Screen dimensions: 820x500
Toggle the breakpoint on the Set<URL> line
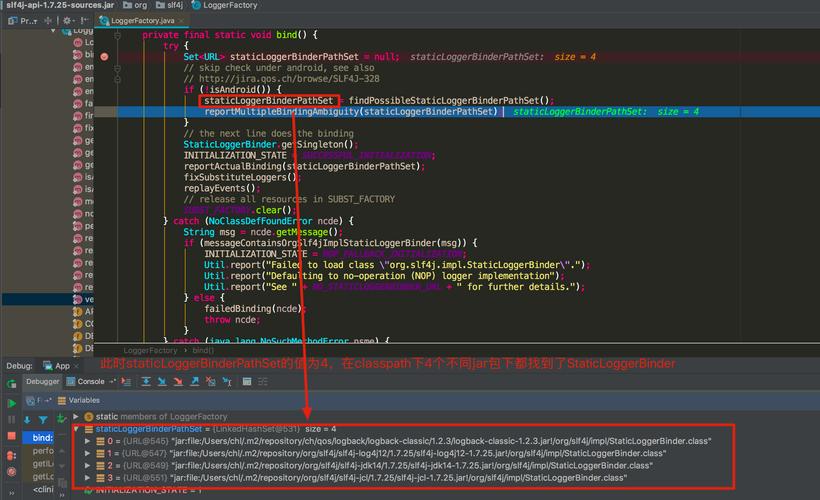[x=104, y=56]
